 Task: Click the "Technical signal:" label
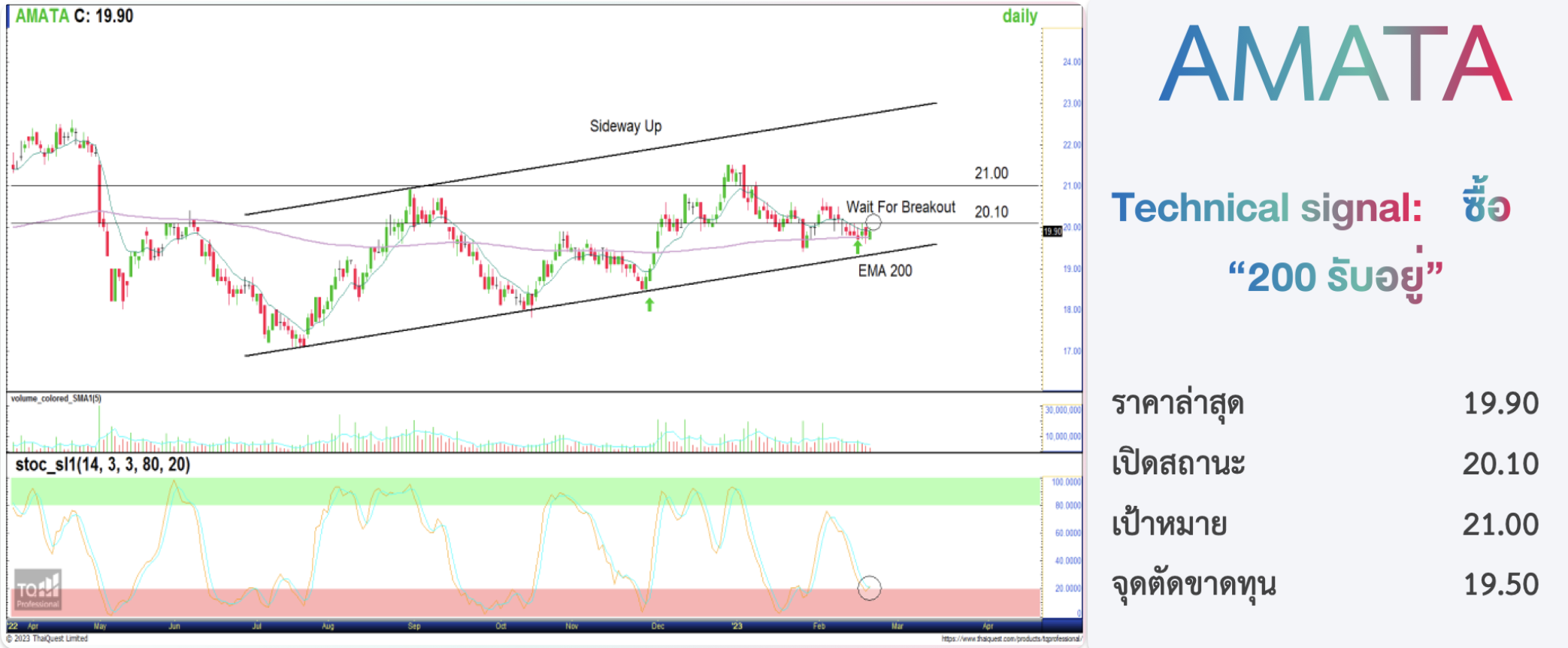(1267, 207)
